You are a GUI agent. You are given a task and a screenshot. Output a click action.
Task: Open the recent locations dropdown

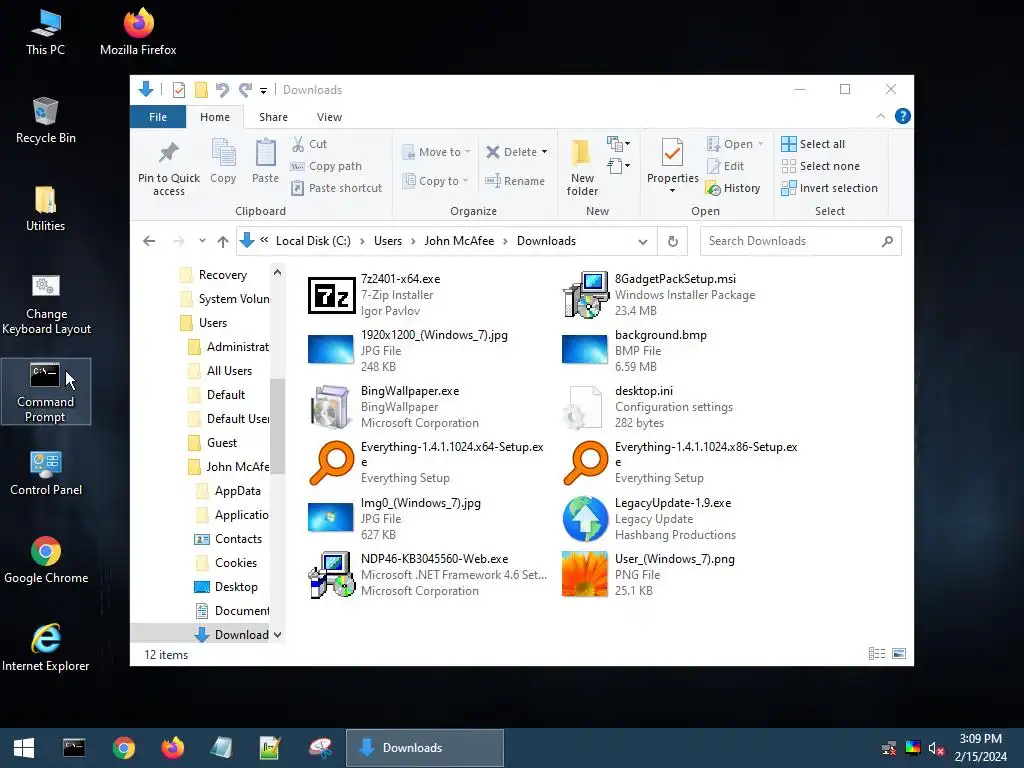coord(202,241)
